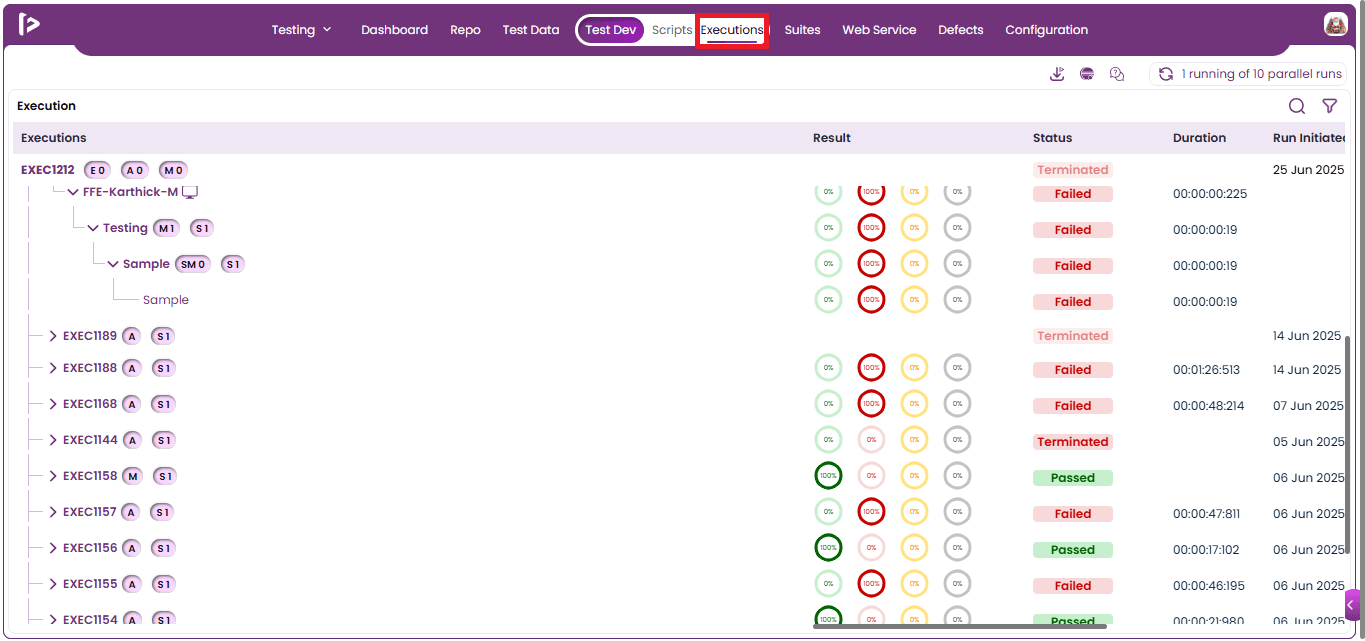Expand the EXEC1144 execution row
Screen dimensions: 1365x641
pyautogui.click(x=53, y=440)
